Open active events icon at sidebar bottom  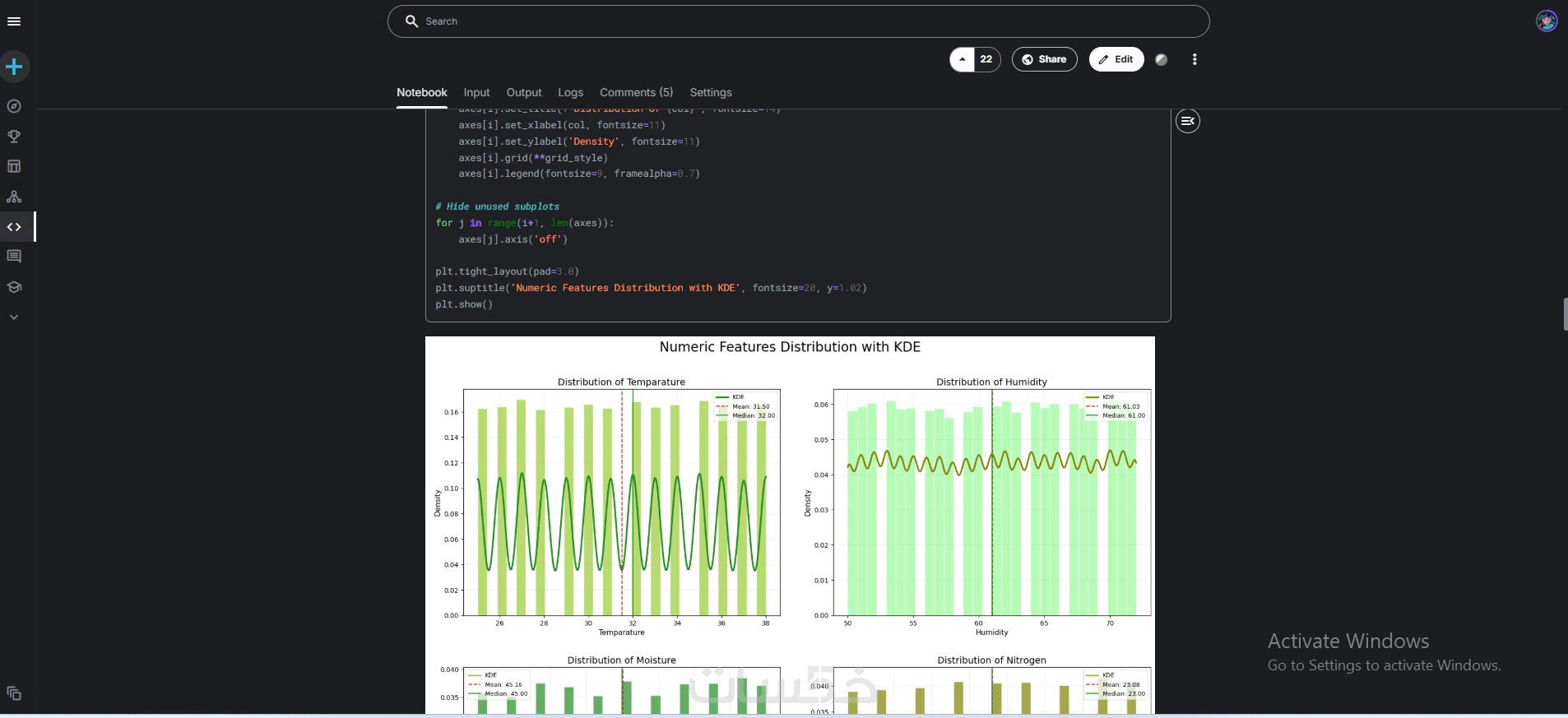[14, 693]
